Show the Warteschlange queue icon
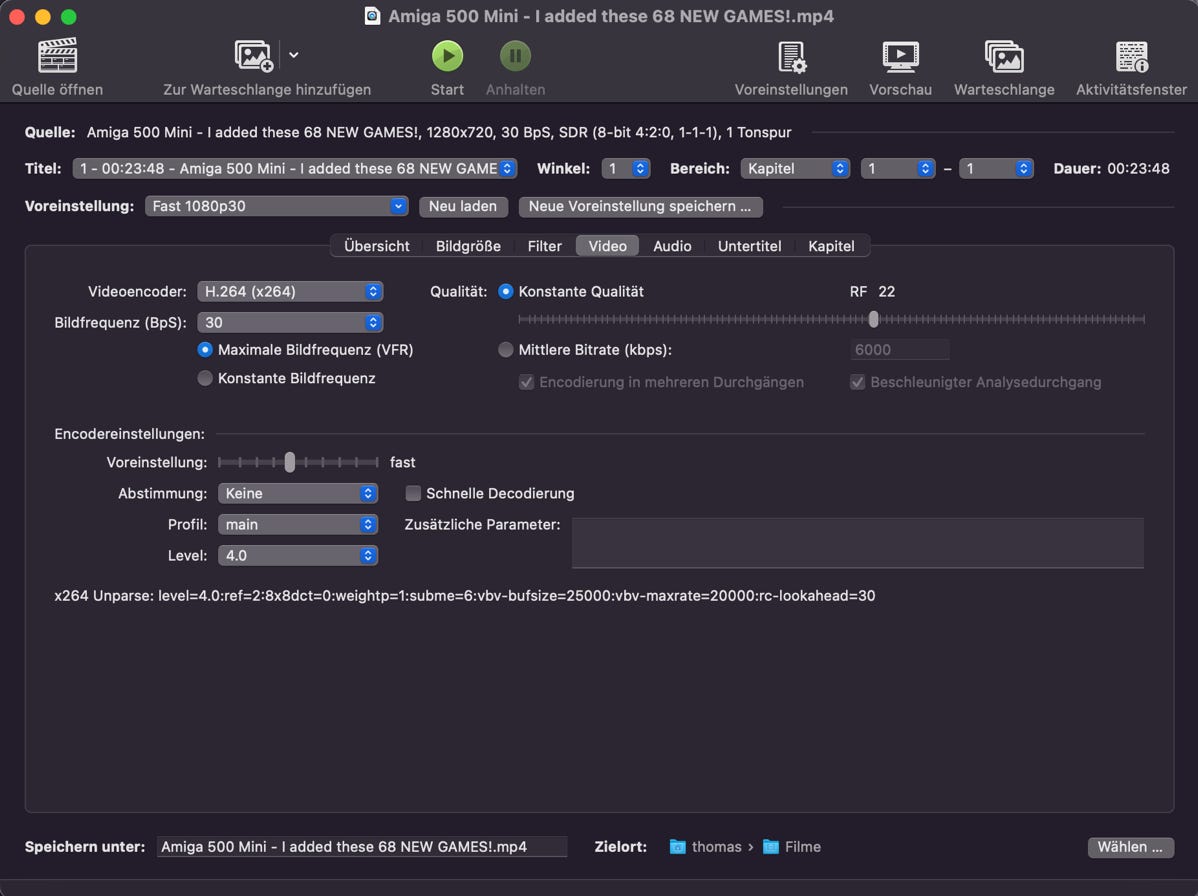This screenshot has height=896, width=1198. (x=1003, y=56)
